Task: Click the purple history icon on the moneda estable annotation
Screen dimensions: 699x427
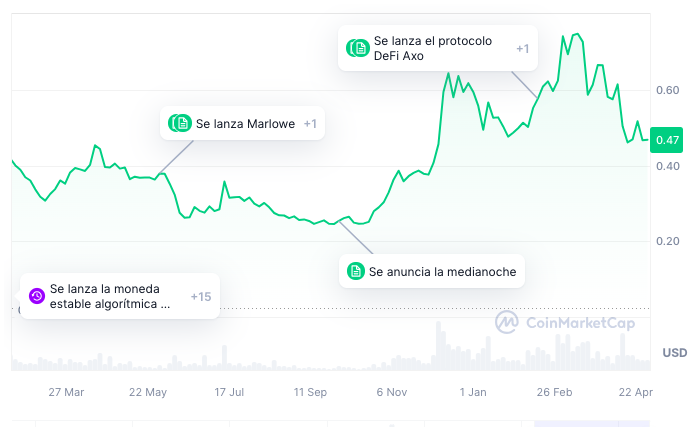Action: click(37, 296)
